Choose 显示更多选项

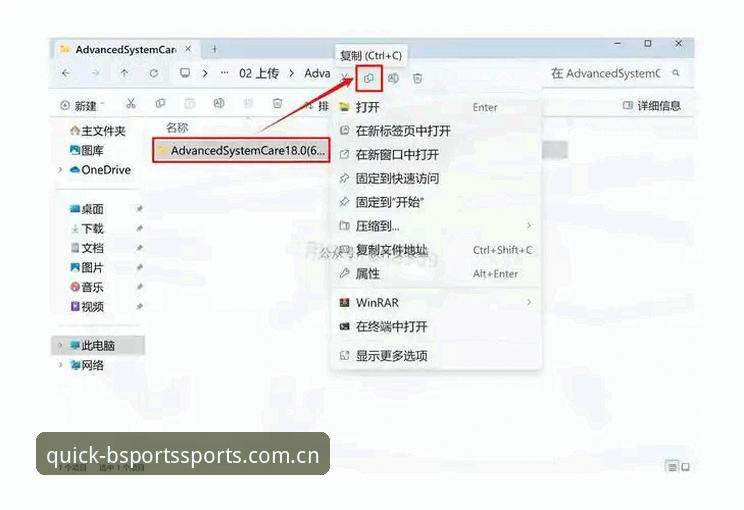coord(436,355)
